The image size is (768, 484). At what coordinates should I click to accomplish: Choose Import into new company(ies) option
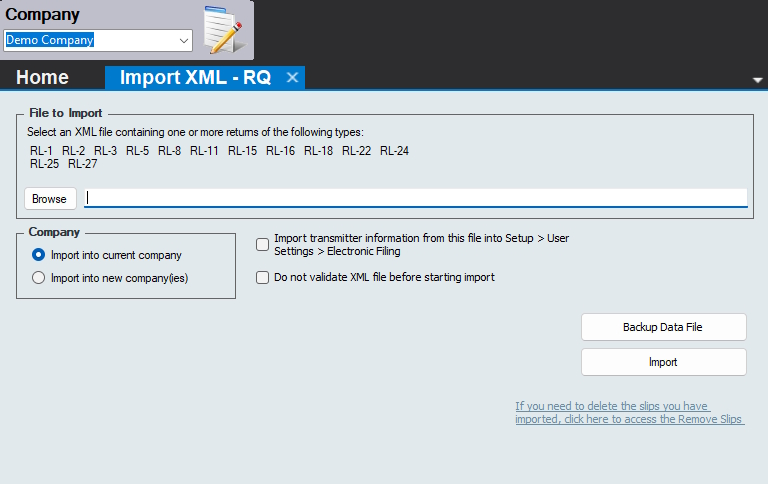(39, 278)
